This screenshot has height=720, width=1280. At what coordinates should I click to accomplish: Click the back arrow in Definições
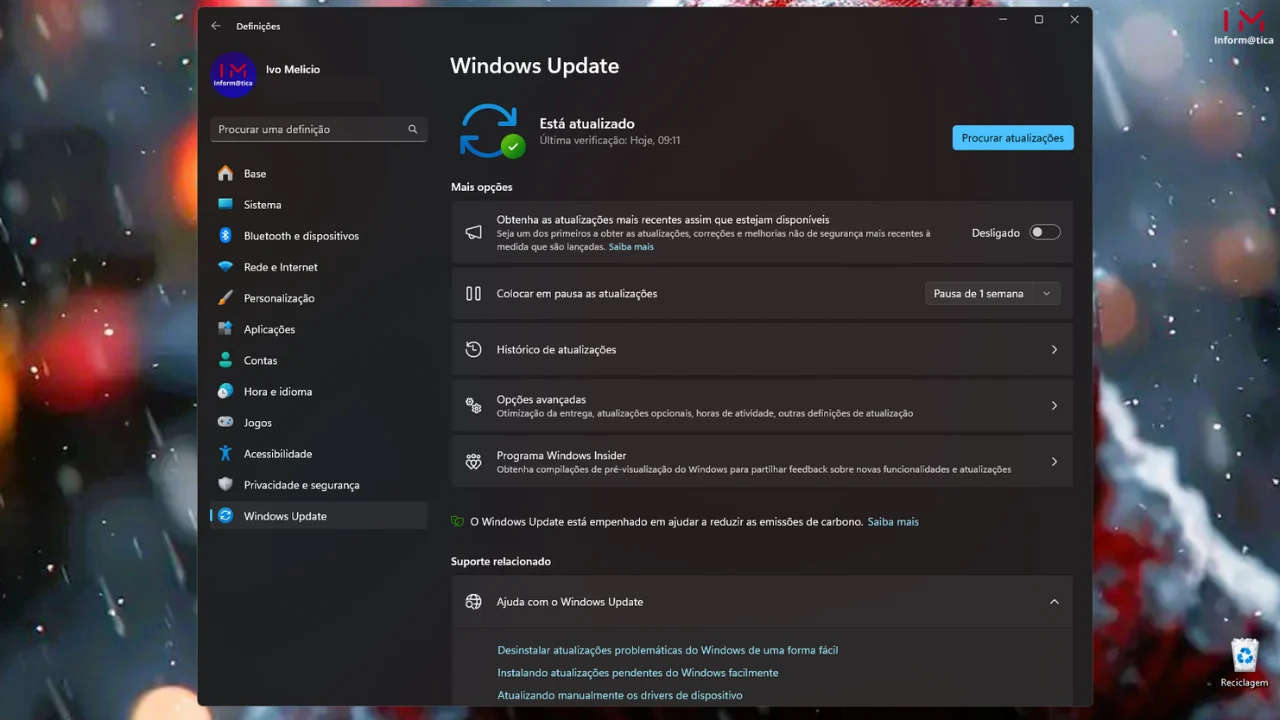216,26
